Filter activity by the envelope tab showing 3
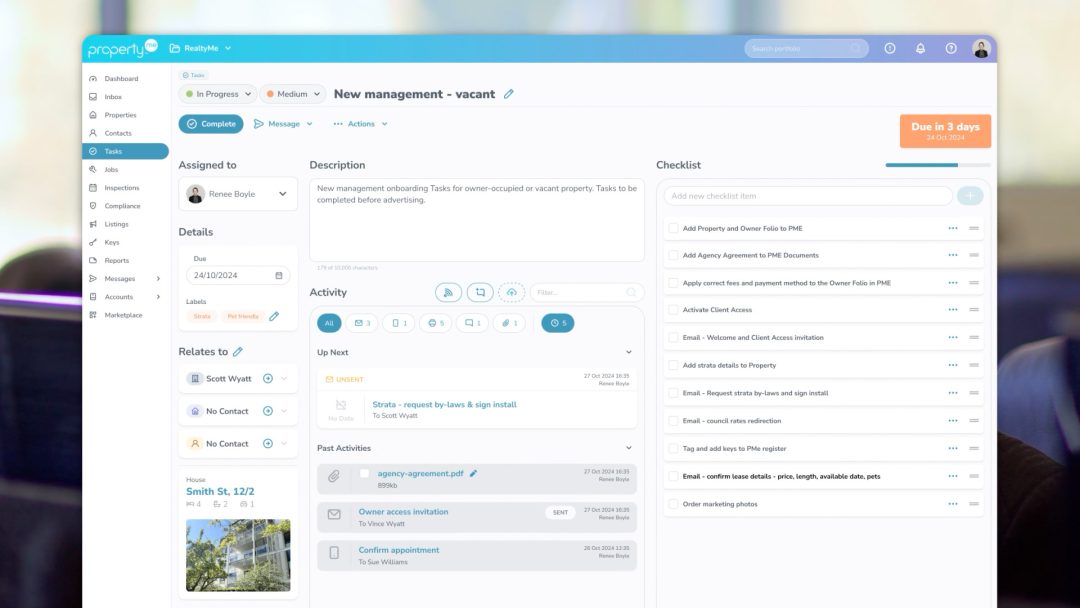Image resolution: width=1080 pixels, height=608 pixels. pyautogui.click(x=362, y=323)
